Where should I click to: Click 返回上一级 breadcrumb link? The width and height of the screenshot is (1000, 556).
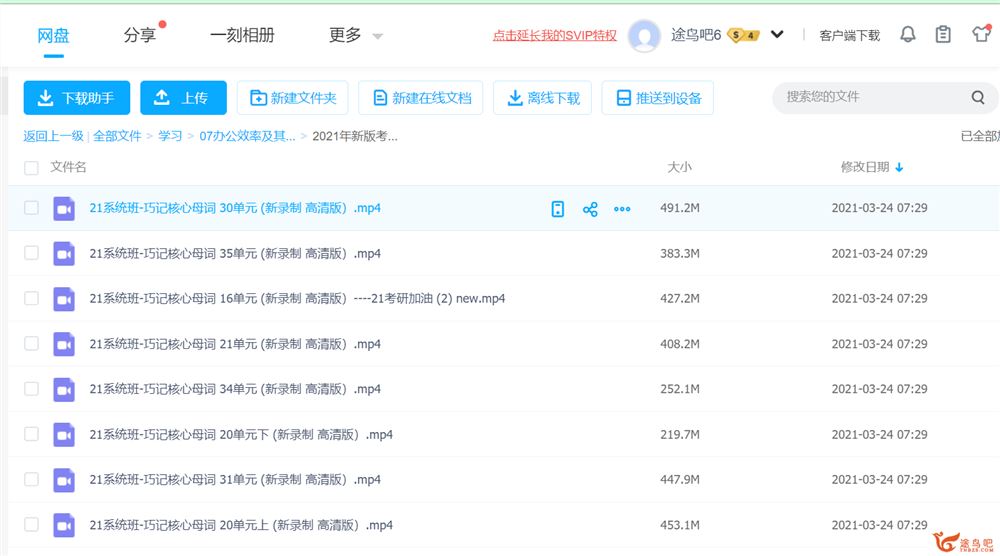[53, 136]
